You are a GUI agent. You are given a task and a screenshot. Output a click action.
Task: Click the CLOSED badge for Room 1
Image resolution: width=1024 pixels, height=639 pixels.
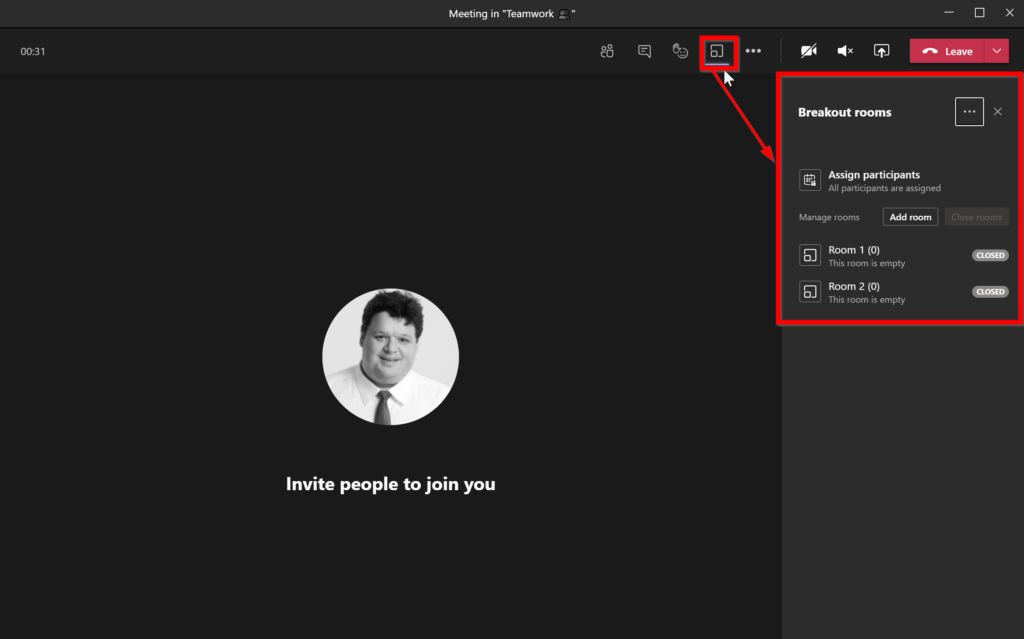pos(990,255)
